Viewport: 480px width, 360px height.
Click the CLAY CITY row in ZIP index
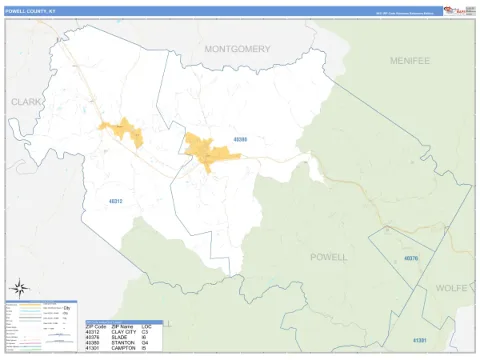pos(124,332)
